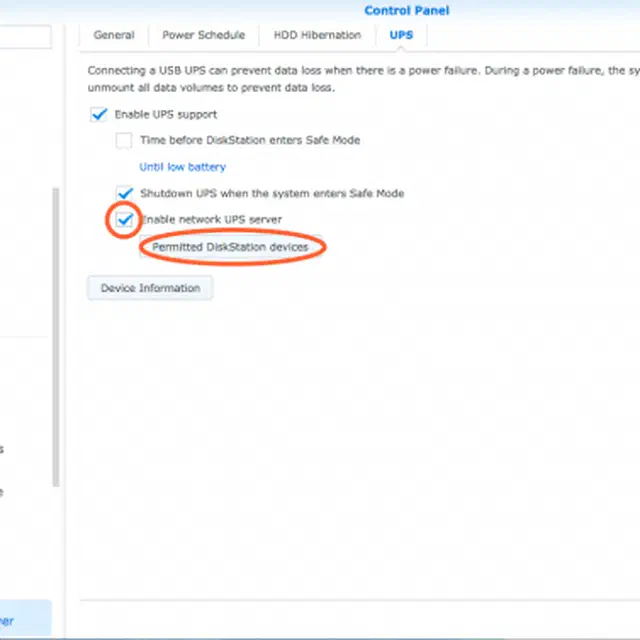Select the Until low battery option
This screenshot has height=640, width=640.
[x=182, y=167]
